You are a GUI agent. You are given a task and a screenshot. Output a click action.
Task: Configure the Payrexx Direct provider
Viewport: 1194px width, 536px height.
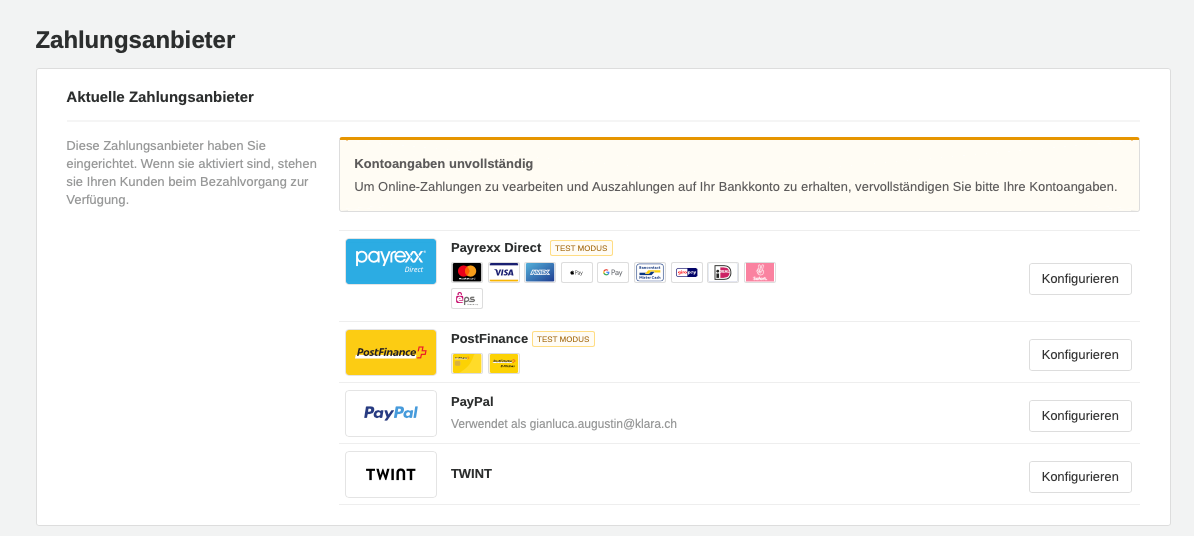coord(1080,279)
